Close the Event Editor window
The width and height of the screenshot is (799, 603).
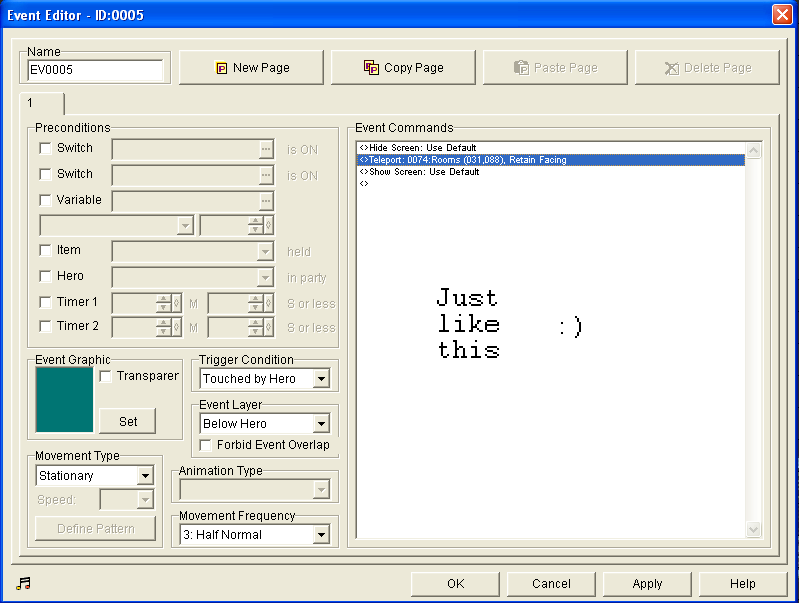(x=781, y=14)
